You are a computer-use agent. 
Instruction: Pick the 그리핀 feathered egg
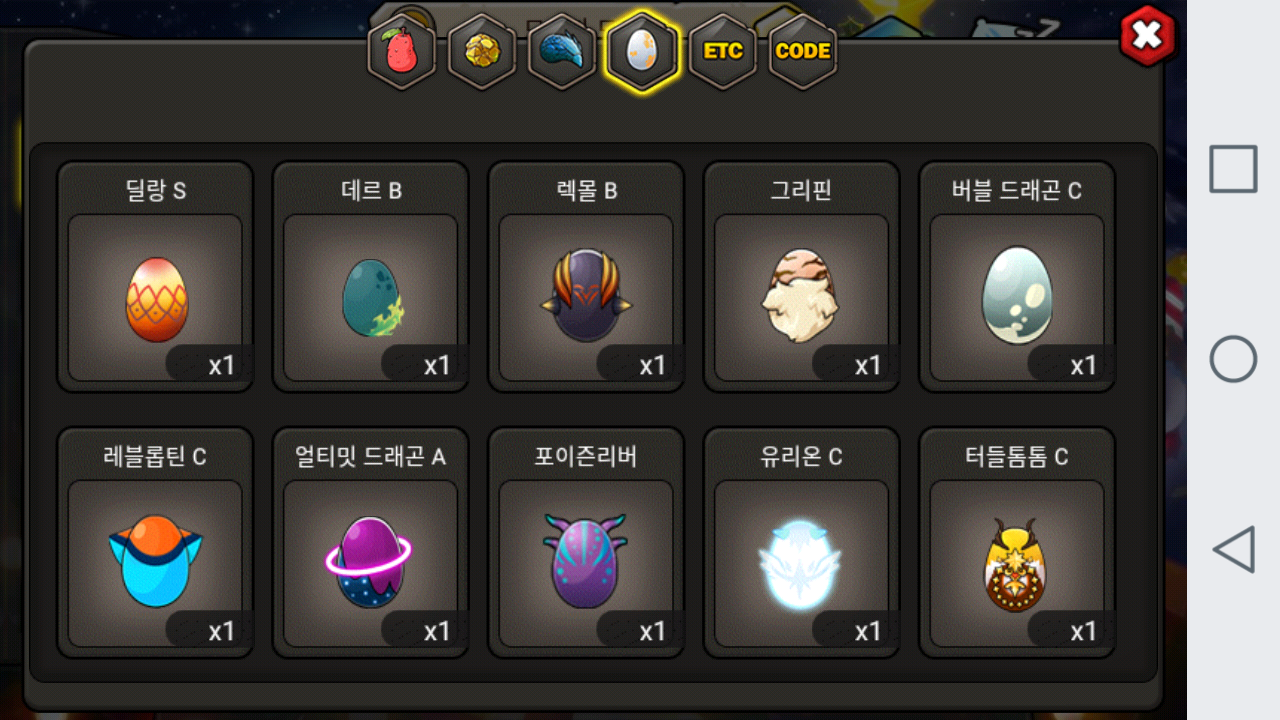click(x=802, y=277)
